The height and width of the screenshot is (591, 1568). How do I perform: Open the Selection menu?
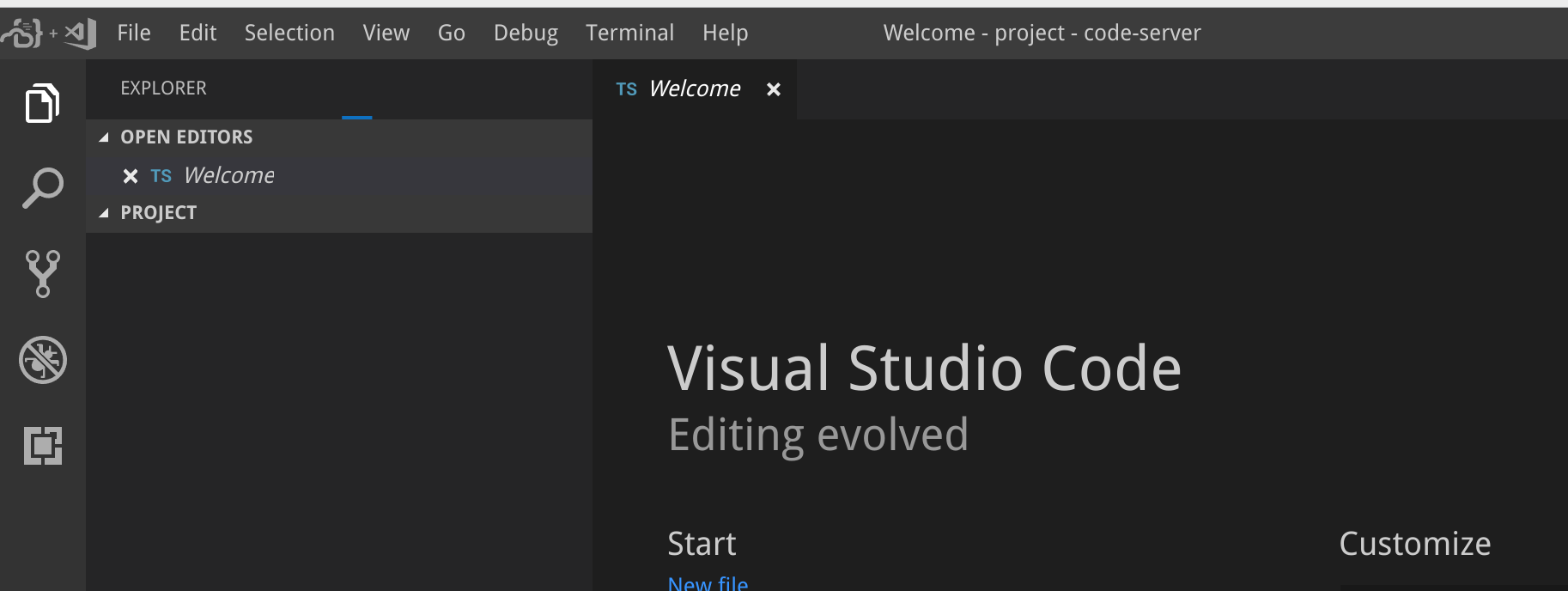289,33
